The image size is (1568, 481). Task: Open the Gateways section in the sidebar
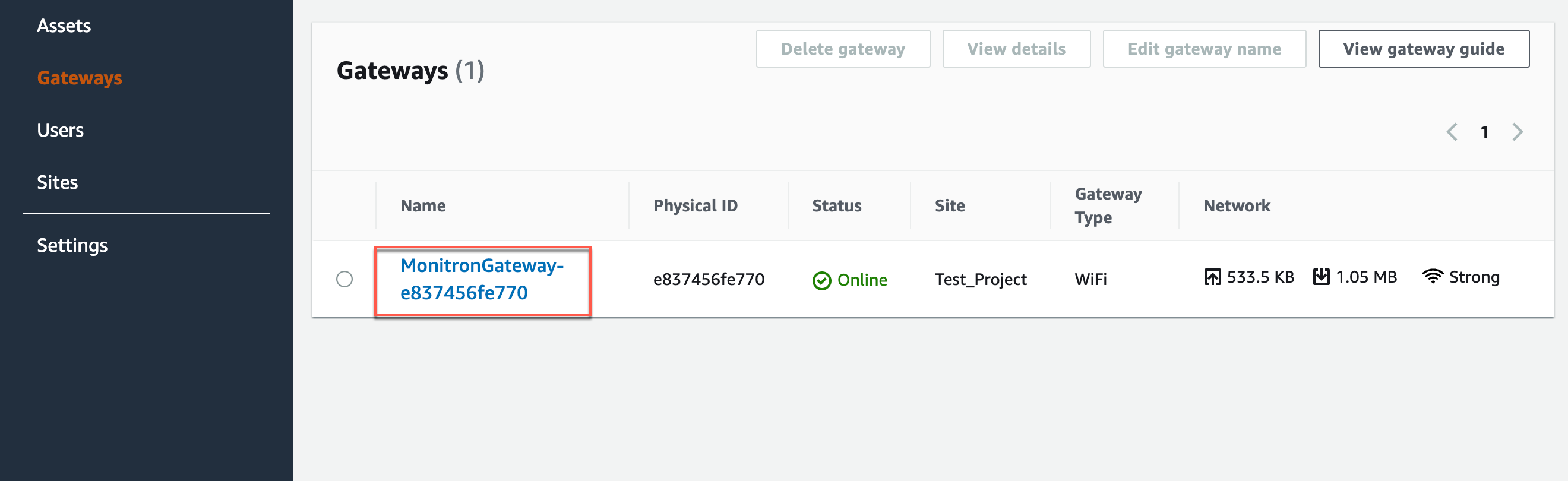point(80,77)
